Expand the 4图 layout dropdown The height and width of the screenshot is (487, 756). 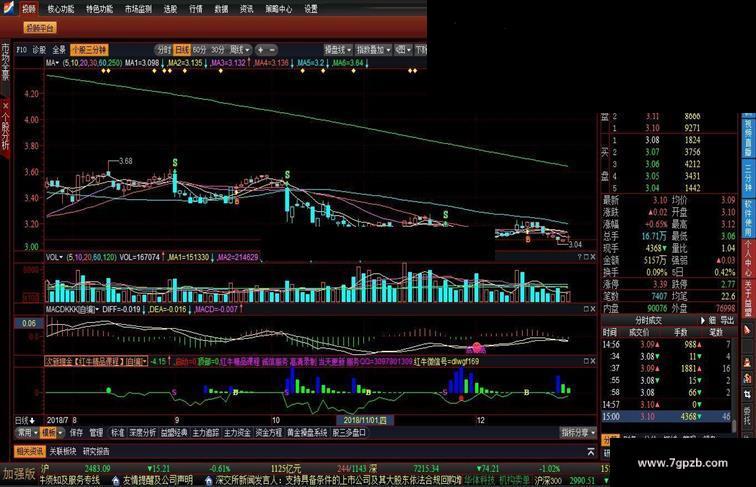(x=403, y=50)
